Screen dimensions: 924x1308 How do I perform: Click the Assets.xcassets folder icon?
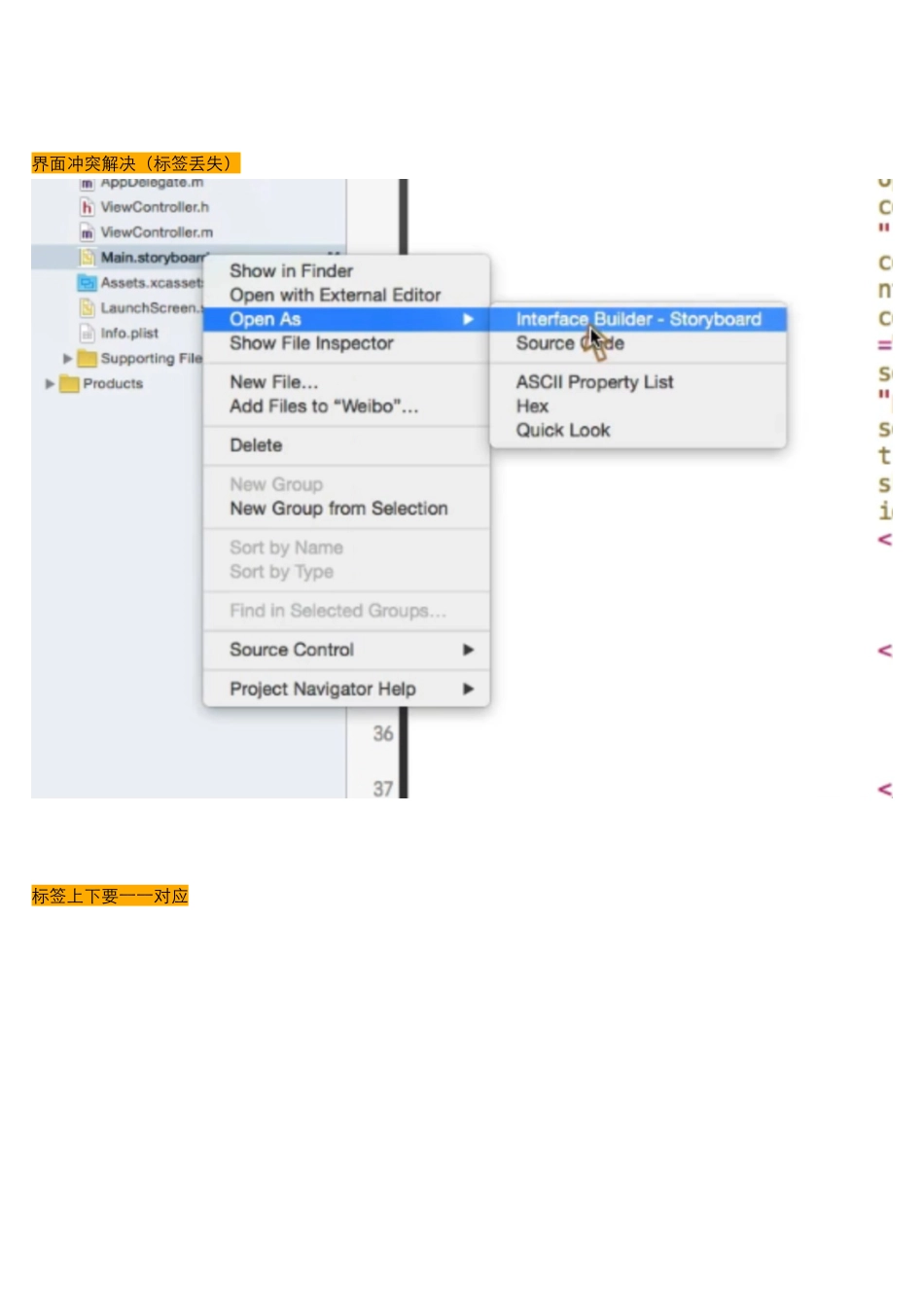tap(87, 283)
